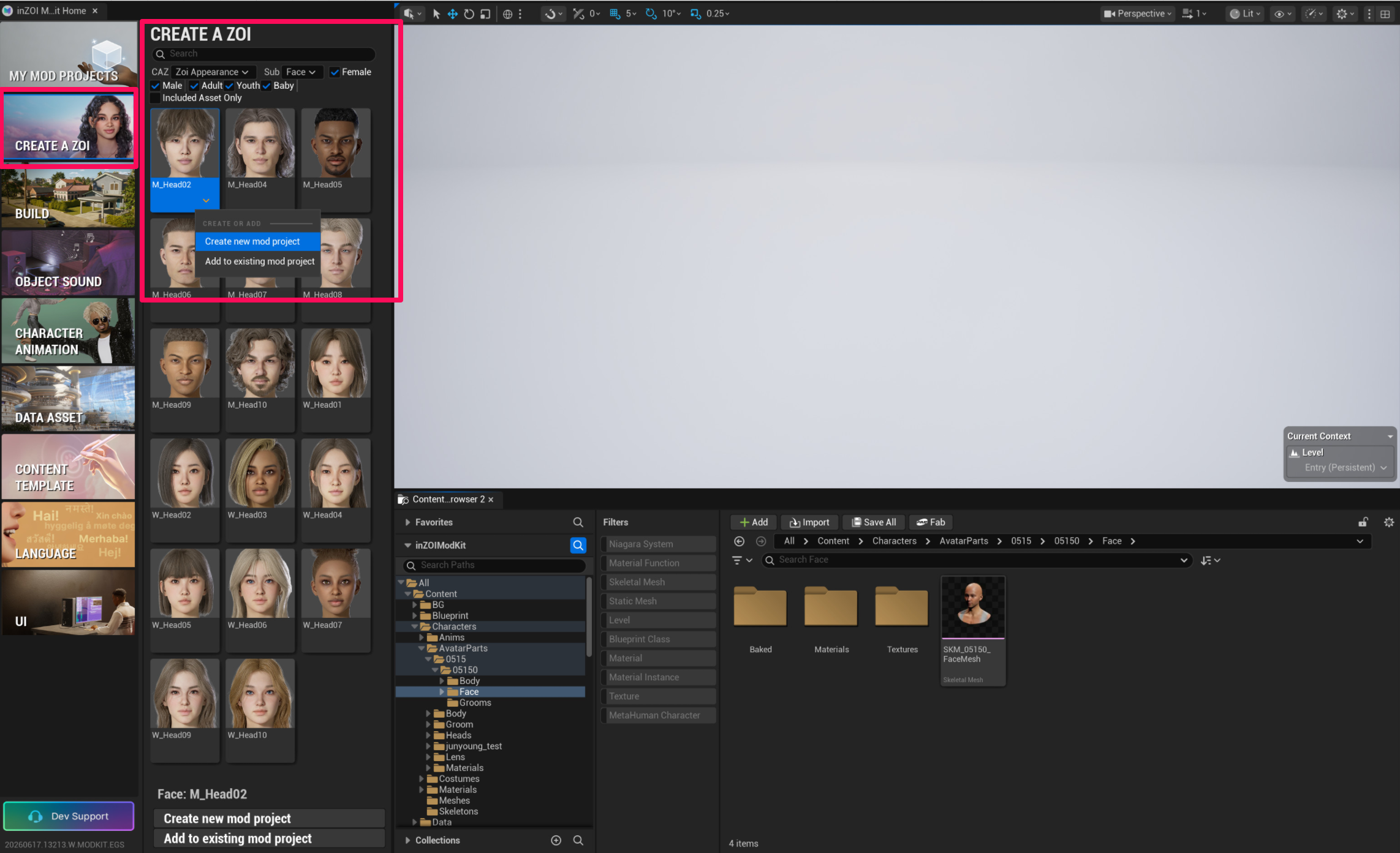This screenshot has width=1400, height=853.
Task: Go back in Content Browser history
Action: [740, 541]
